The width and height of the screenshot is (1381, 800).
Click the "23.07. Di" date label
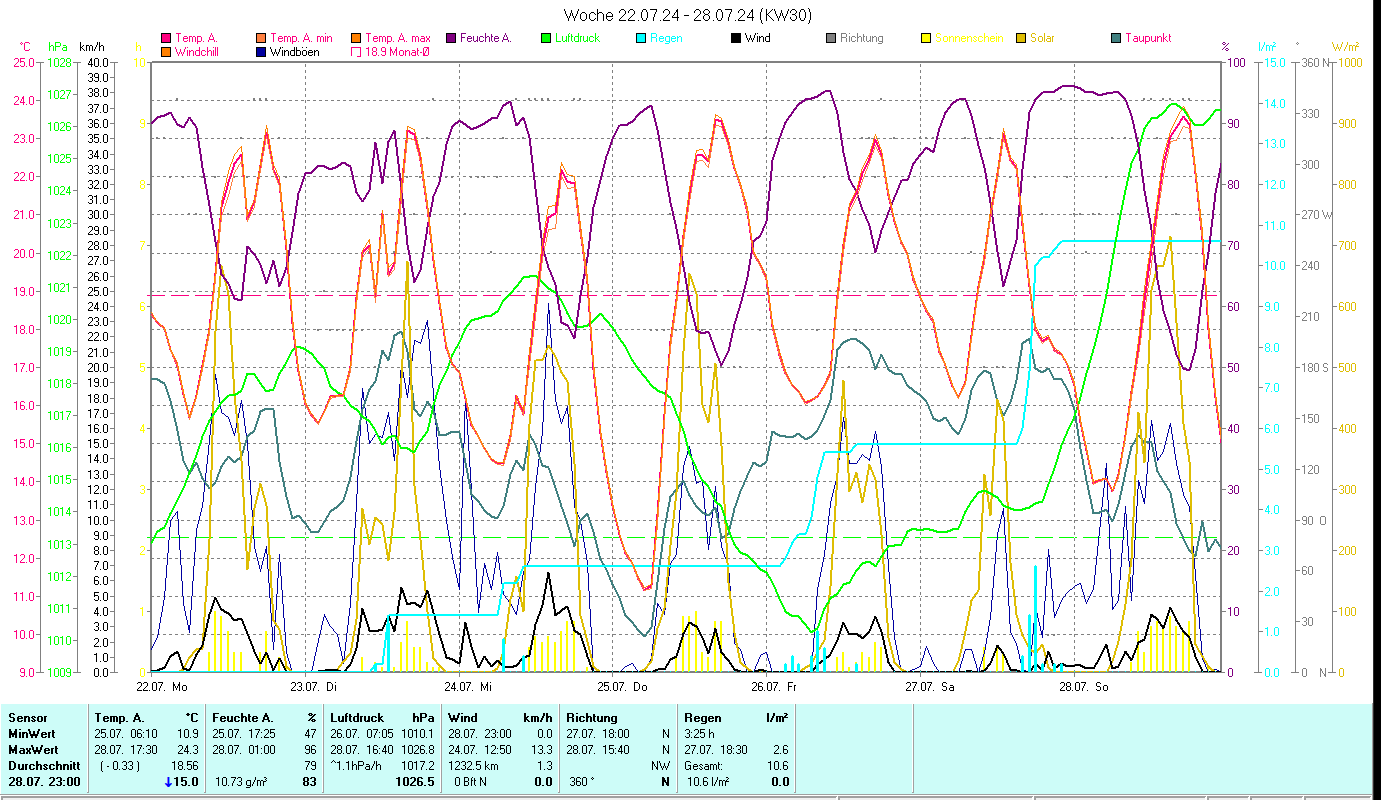tap(314, 687)
